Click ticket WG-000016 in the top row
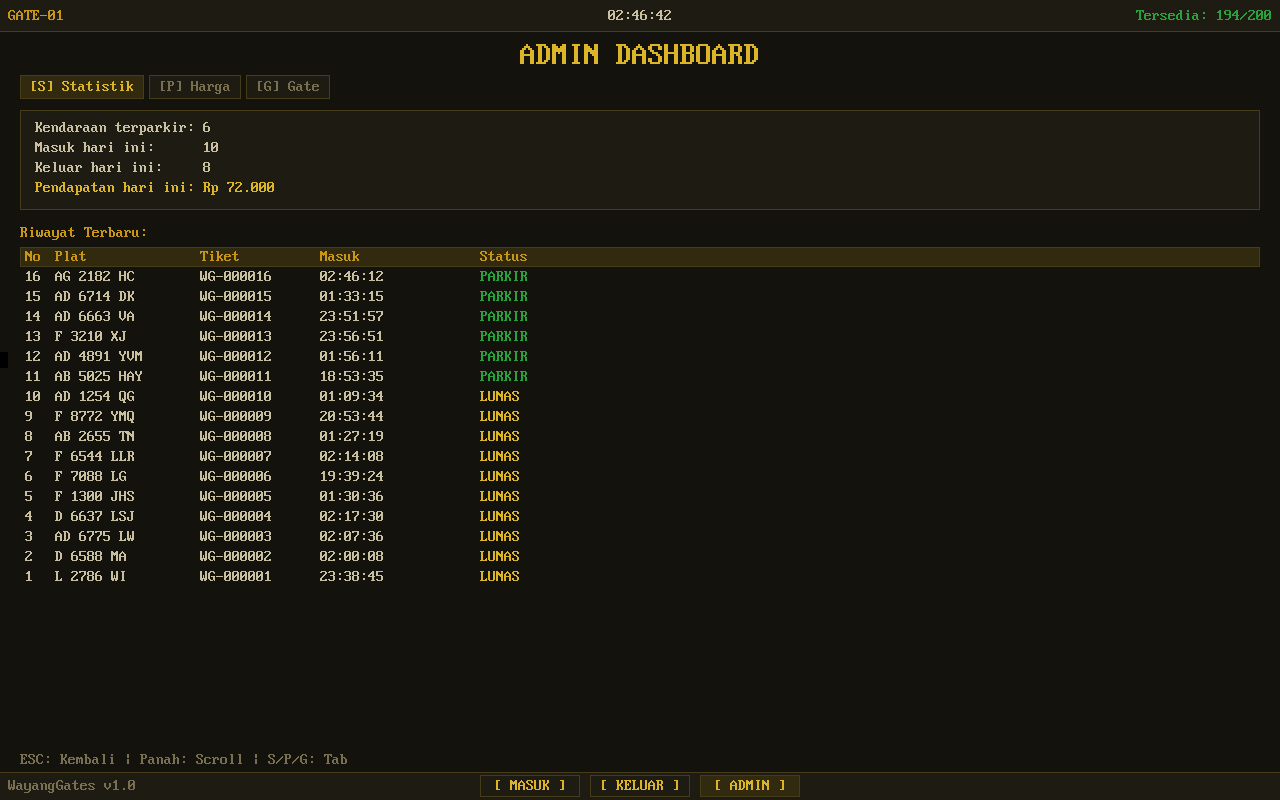This screenshot has width=1280, height=800. point(235,276)
